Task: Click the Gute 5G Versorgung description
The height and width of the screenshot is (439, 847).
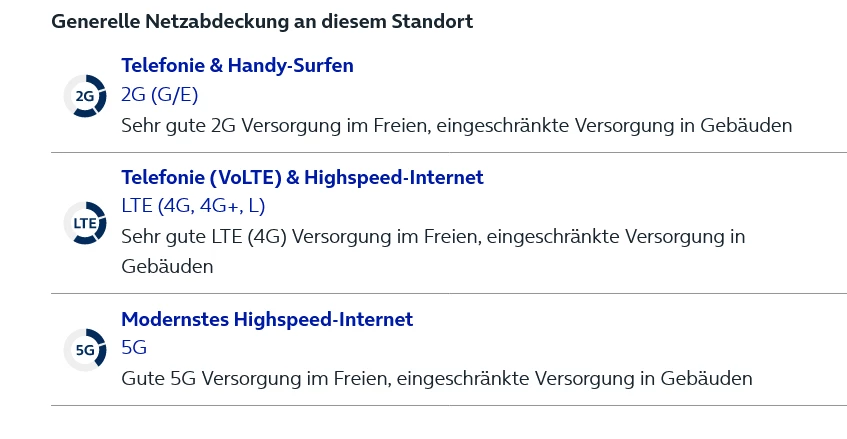Action: point(436,378)
